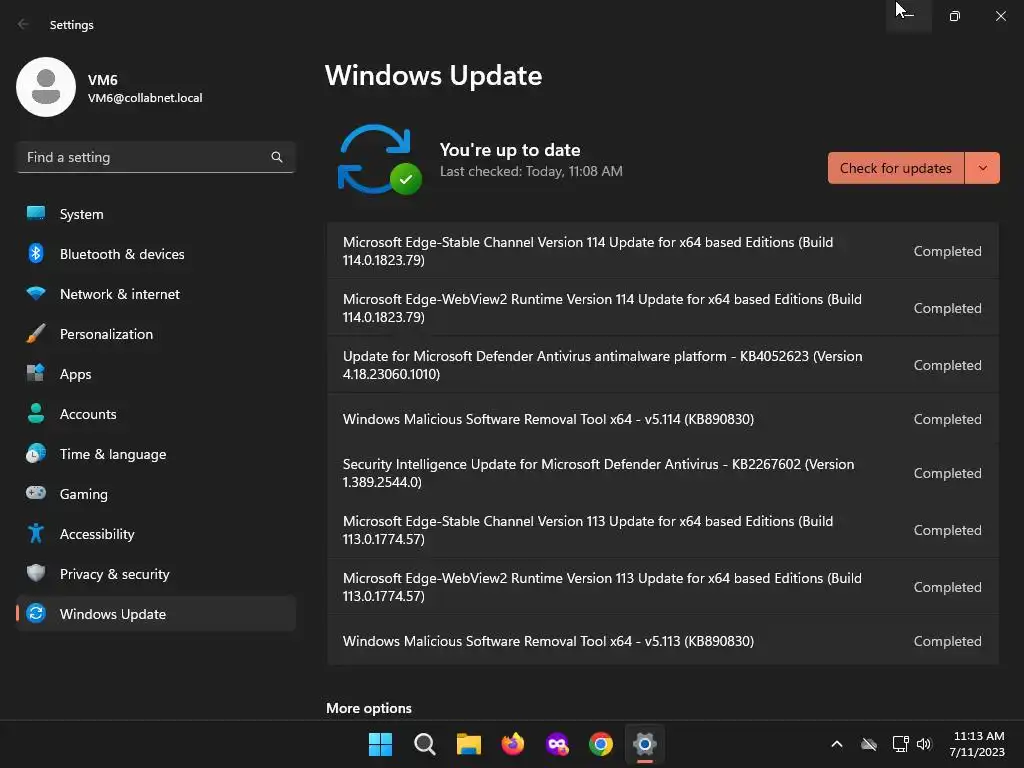Open the Windows Start menu
Viewport: 1024px width, 768px height.
pyautogui.click(x=380, y=744)
